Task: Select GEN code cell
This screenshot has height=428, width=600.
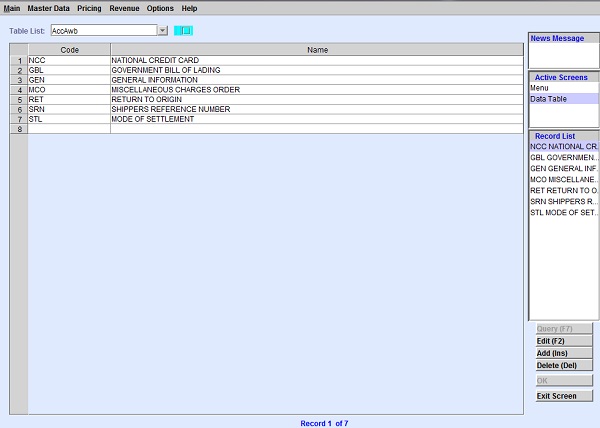Action: pyautogui.click(x=69, y=80)
